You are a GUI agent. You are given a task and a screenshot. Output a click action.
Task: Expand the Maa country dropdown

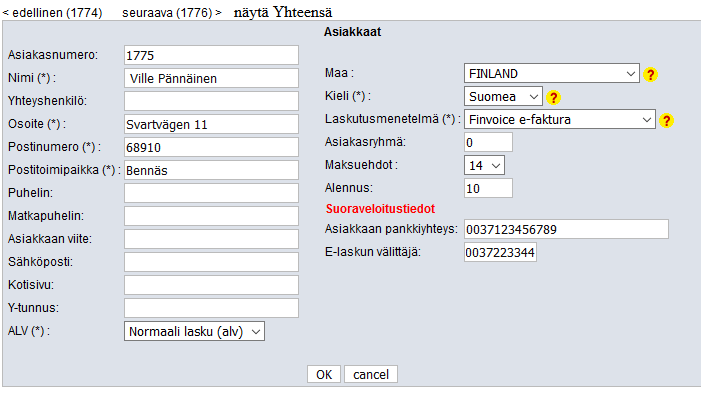point(552,73)
